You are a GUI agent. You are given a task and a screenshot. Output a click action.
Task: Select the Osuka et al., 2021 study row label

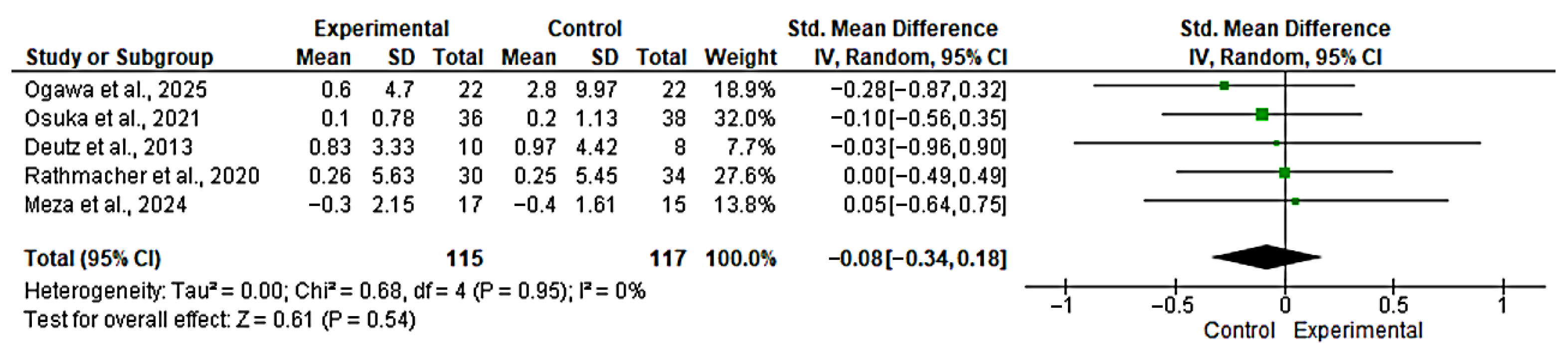112,118
